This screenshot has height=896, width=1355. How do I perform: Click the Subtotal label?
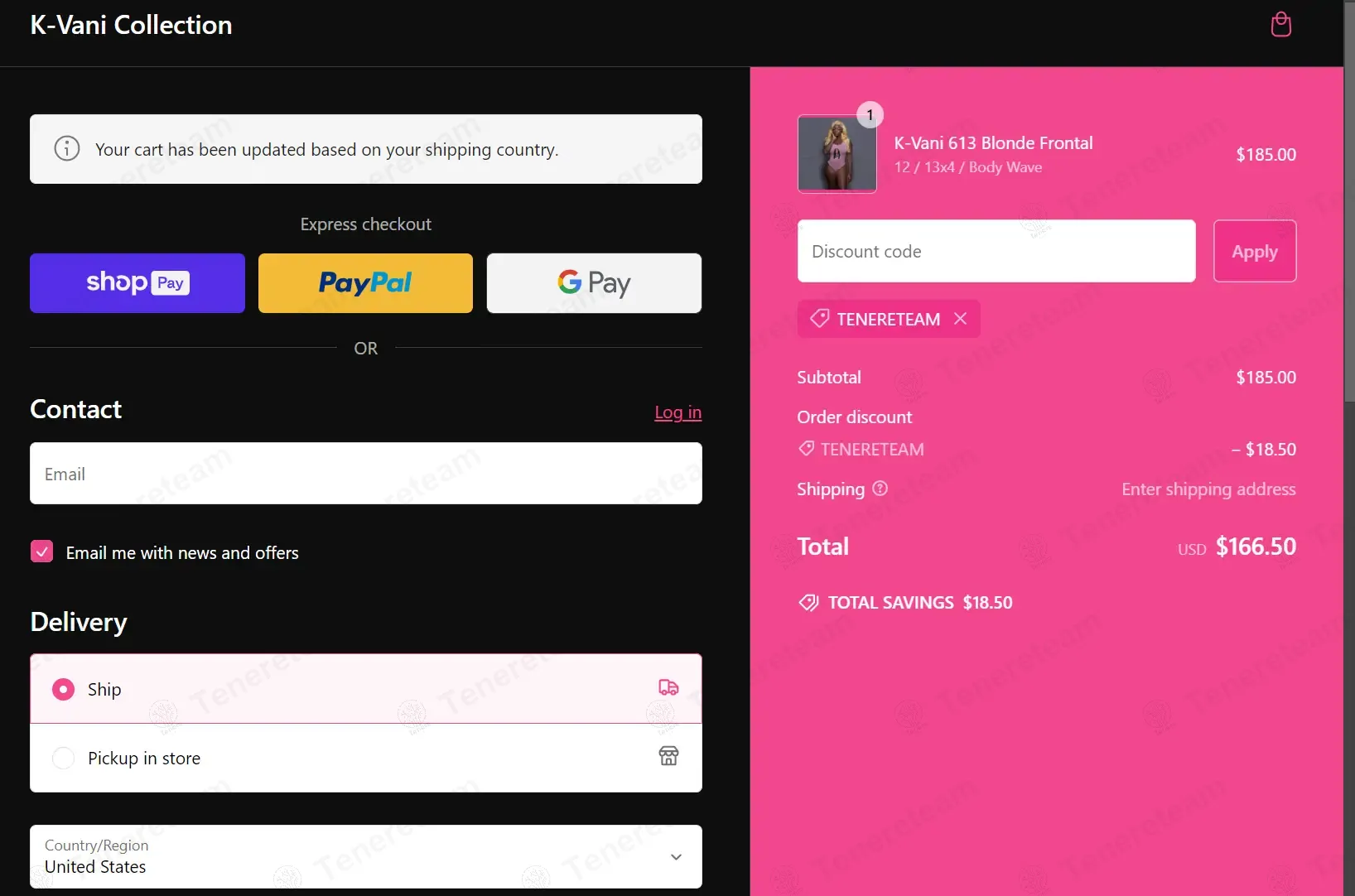click(829, 378)
